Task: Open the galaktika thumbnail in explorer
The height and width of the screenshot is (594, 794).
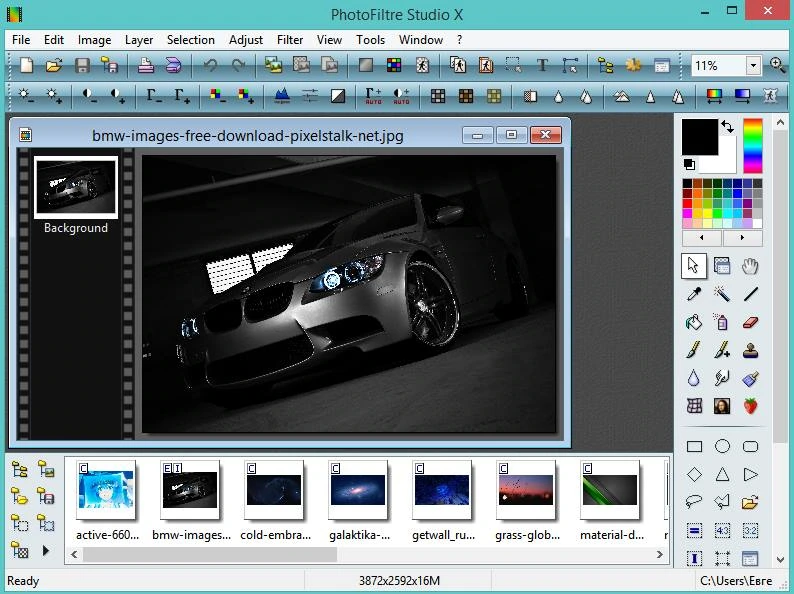Action: (x=358, y=490)
